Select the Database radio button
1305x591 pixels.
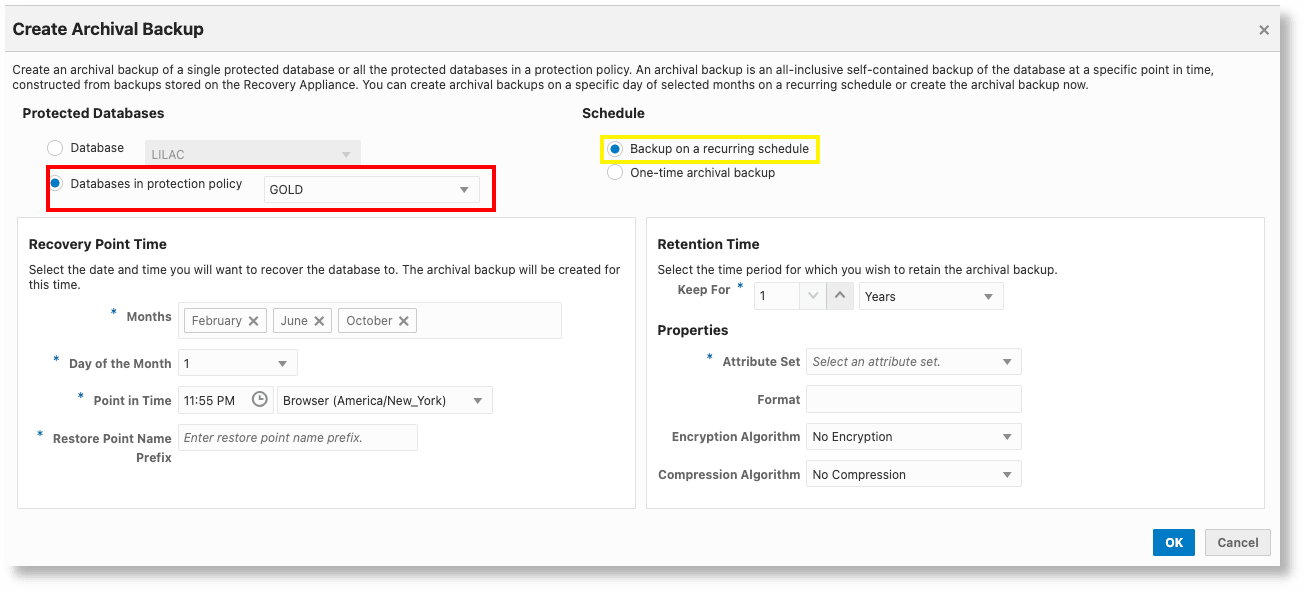pyautogui.click(x=55, y=147)
